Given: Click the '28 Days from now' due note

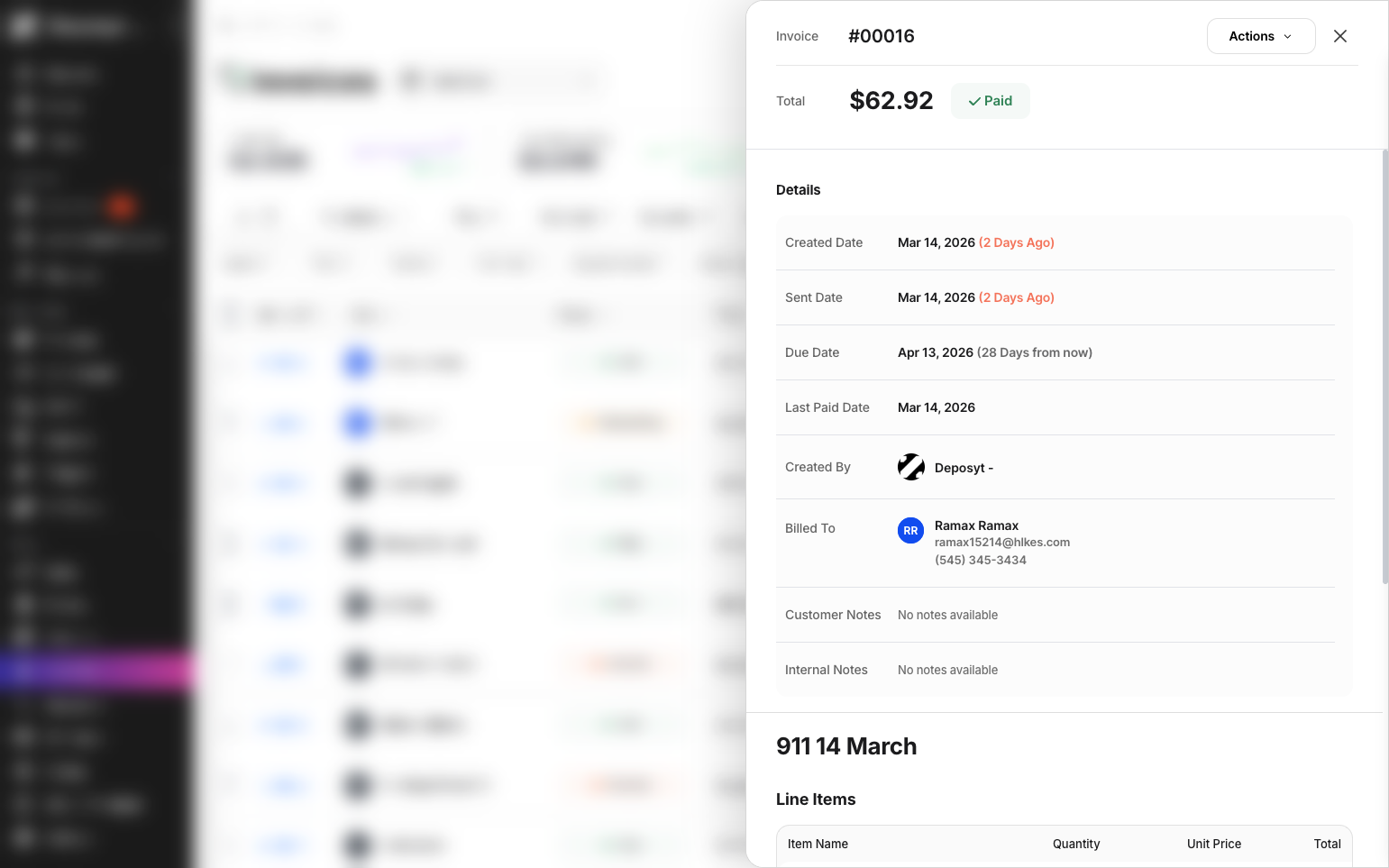Looking at the screenshot, I should tap(1035, 352).
